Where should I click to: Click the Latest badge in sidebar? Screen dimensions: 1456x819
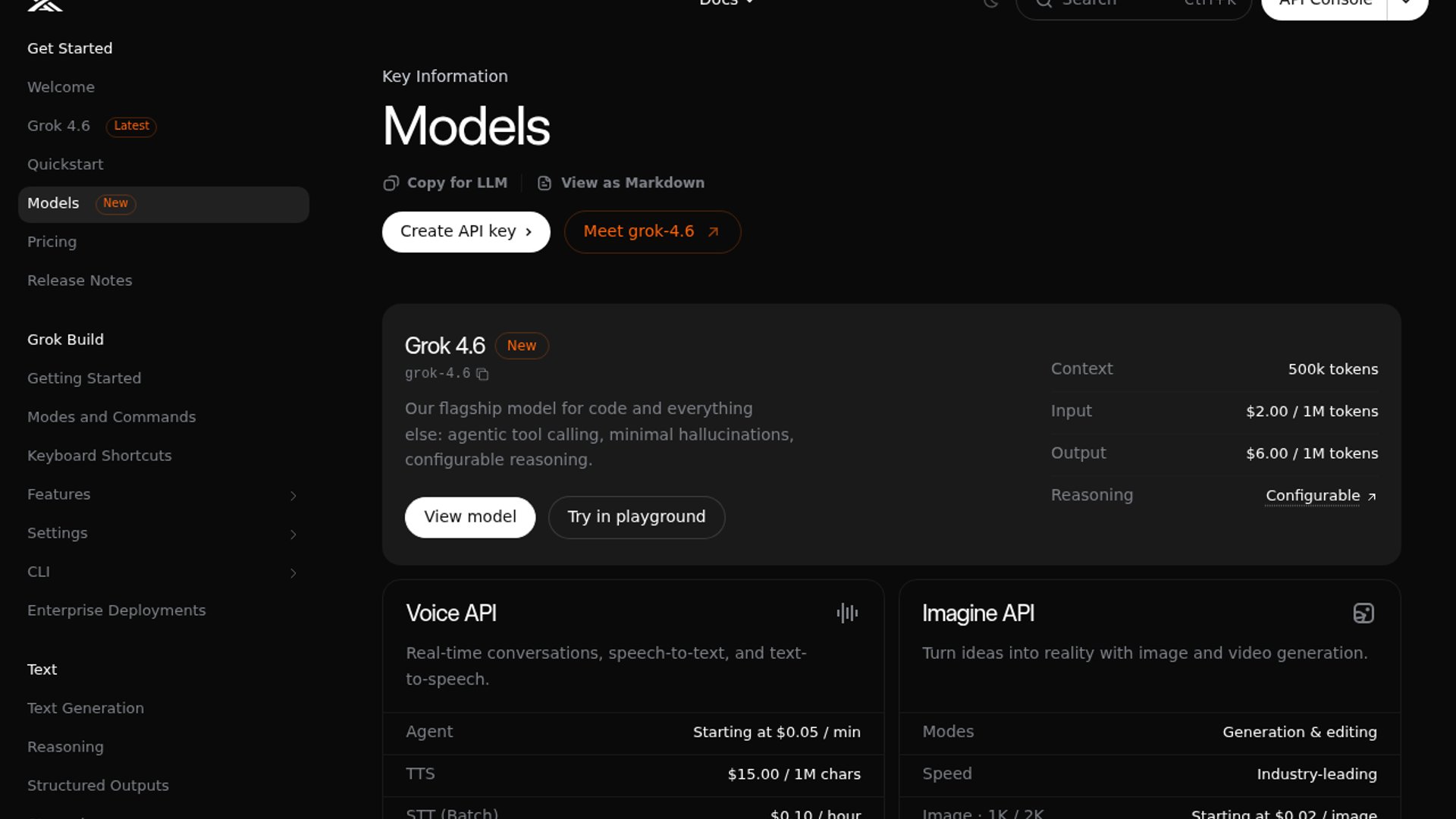pyautogui.click(x=131, y=127)
